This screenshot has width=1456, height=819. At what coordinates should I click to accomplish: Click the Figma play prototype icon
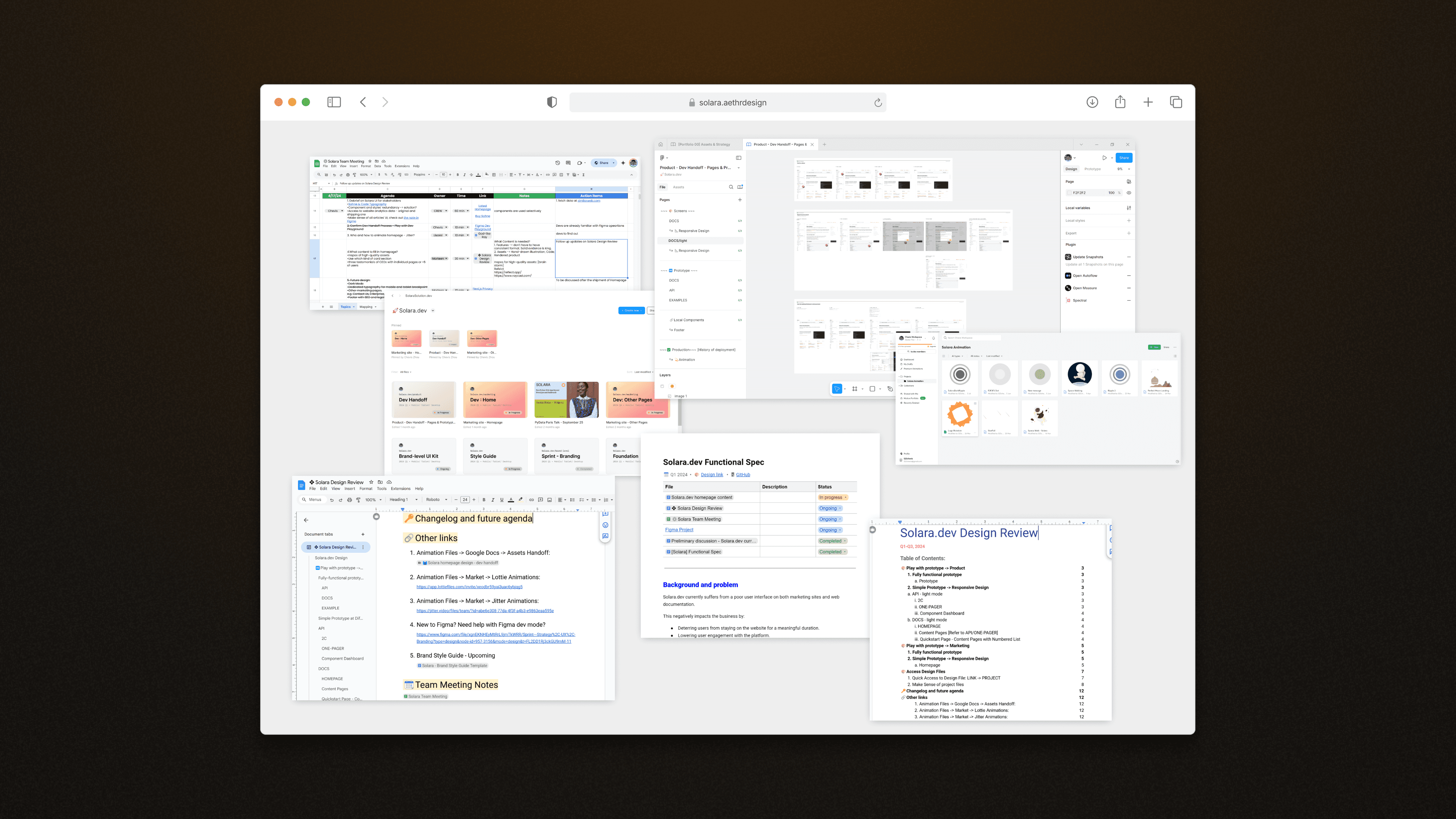pos(1104,158)
